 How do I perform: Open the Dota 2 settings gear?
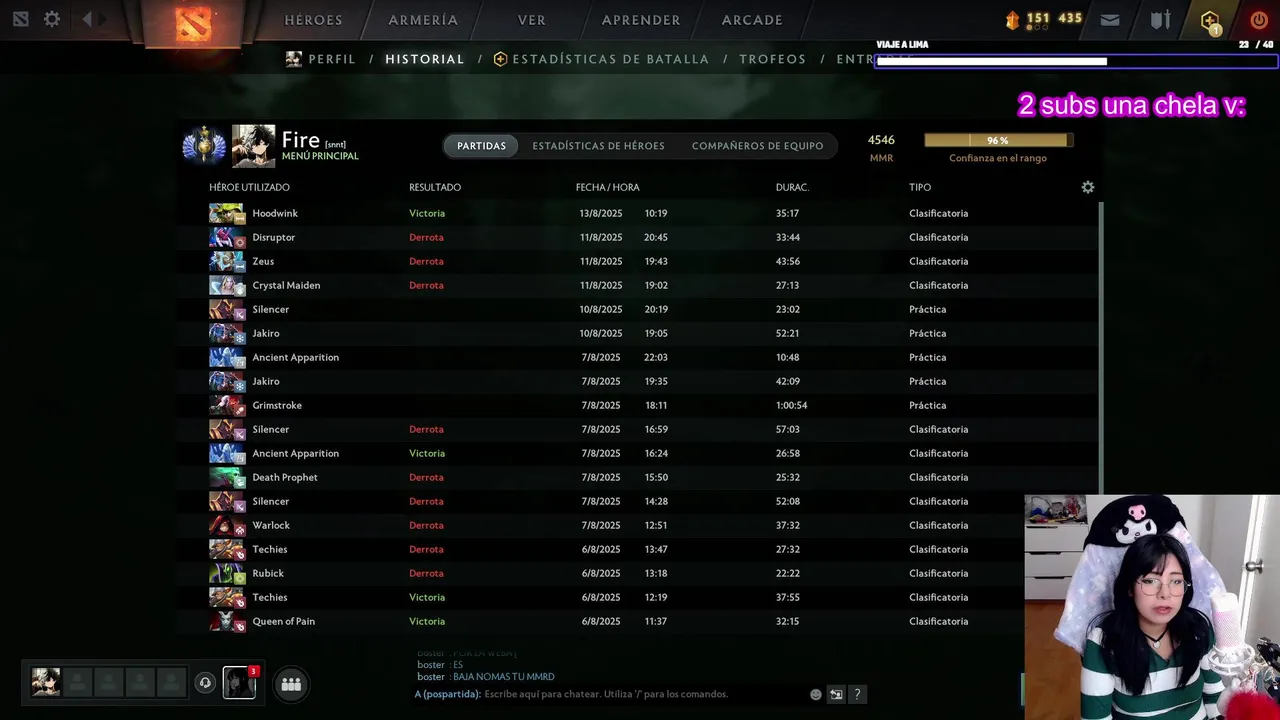pyautogui.click(x=52, y=19)
